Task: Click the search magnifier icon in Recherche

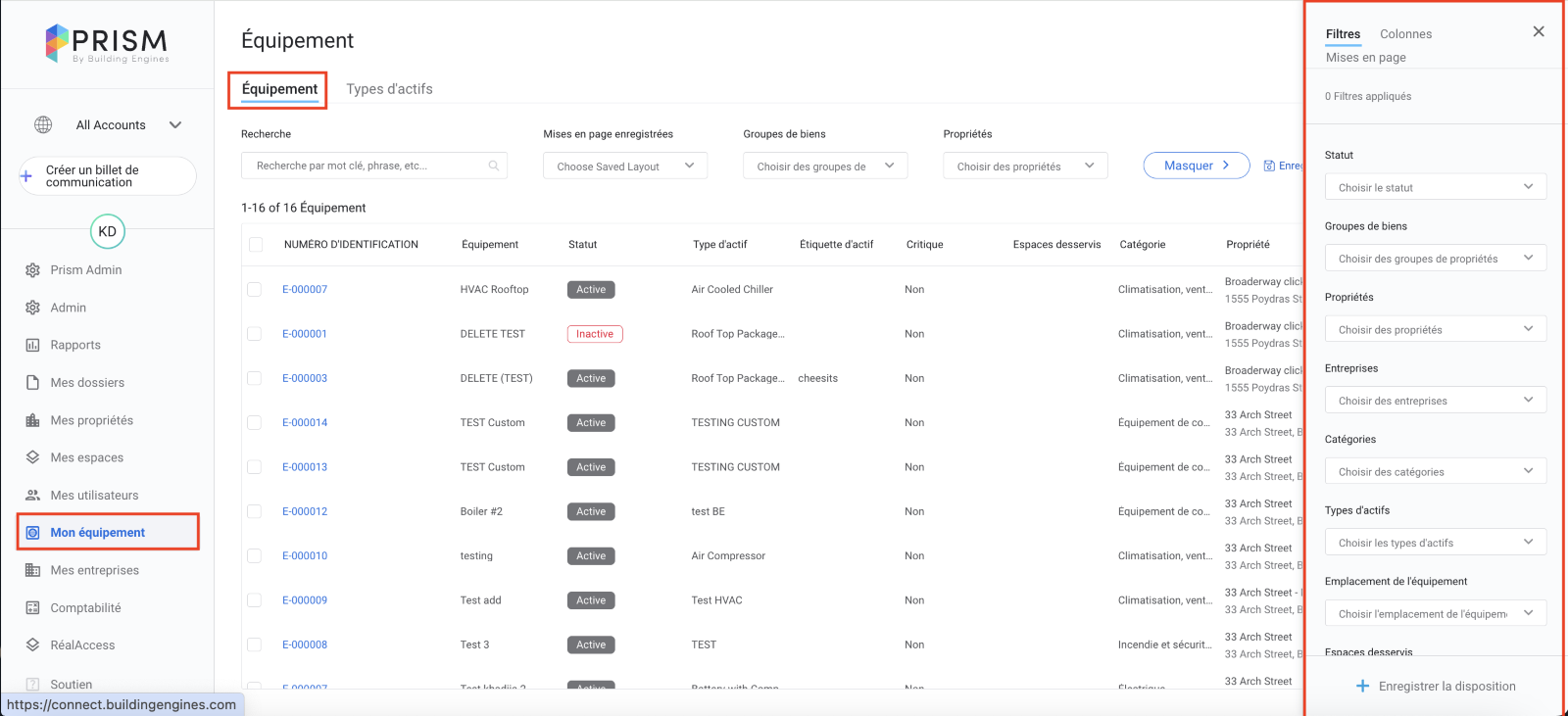Action: click(x=494, y=166)
